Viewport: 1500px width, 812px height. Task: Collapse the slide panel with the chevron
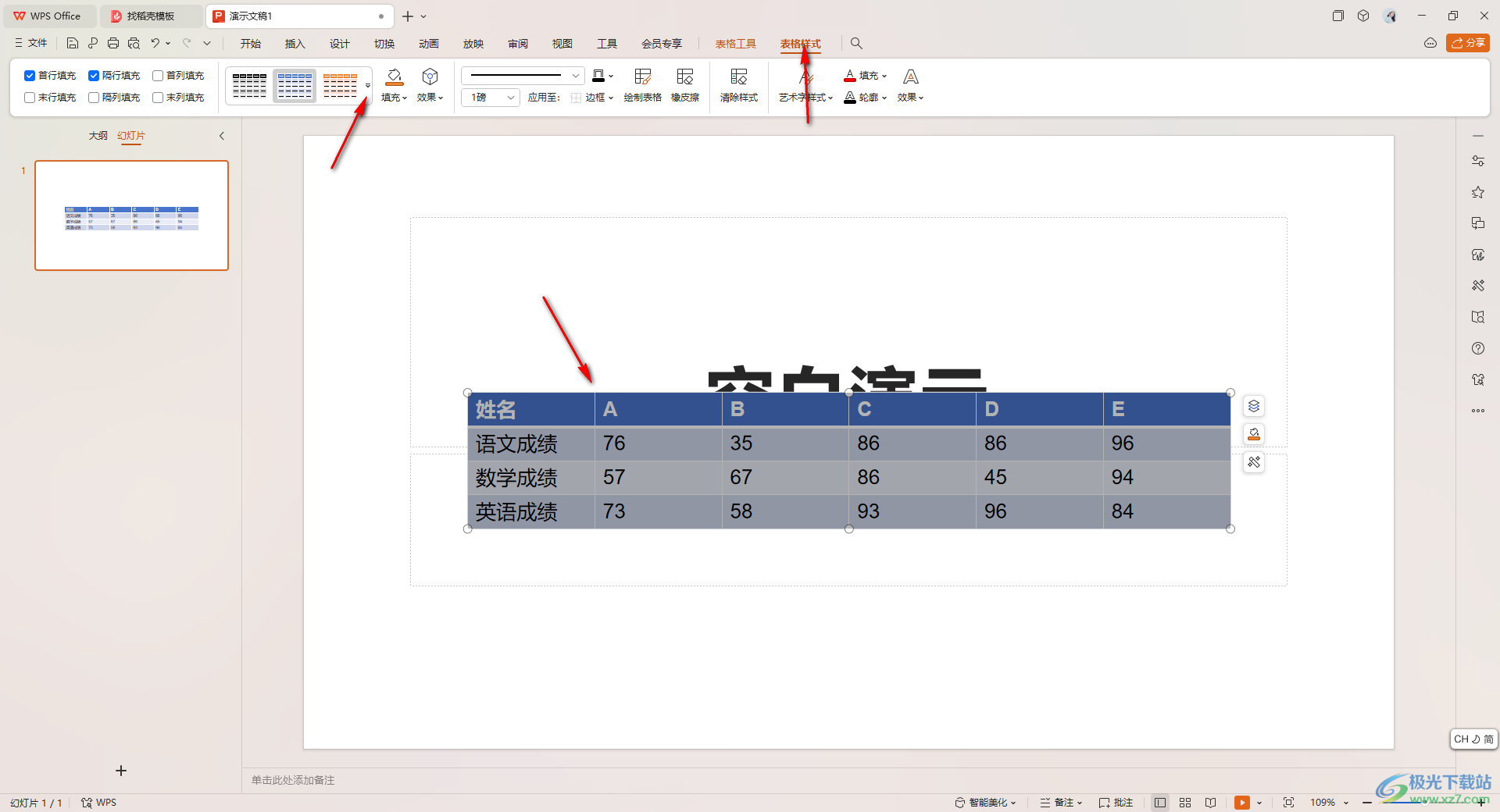[x=222, y=136]
